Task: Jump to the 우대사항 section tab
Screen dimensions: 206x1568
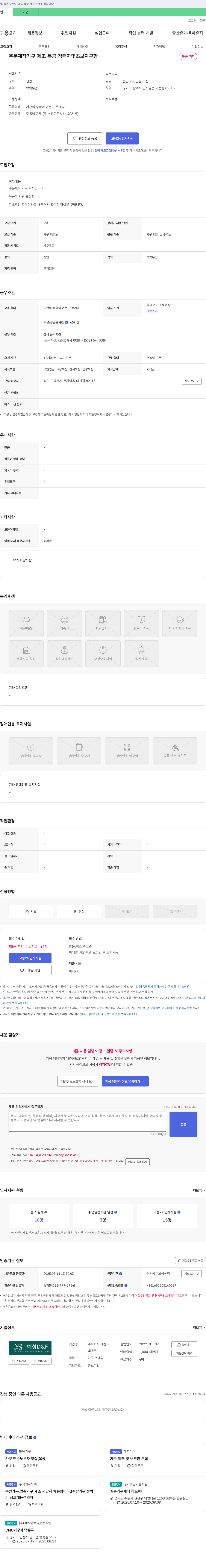Action: click(x=83, y=47)
